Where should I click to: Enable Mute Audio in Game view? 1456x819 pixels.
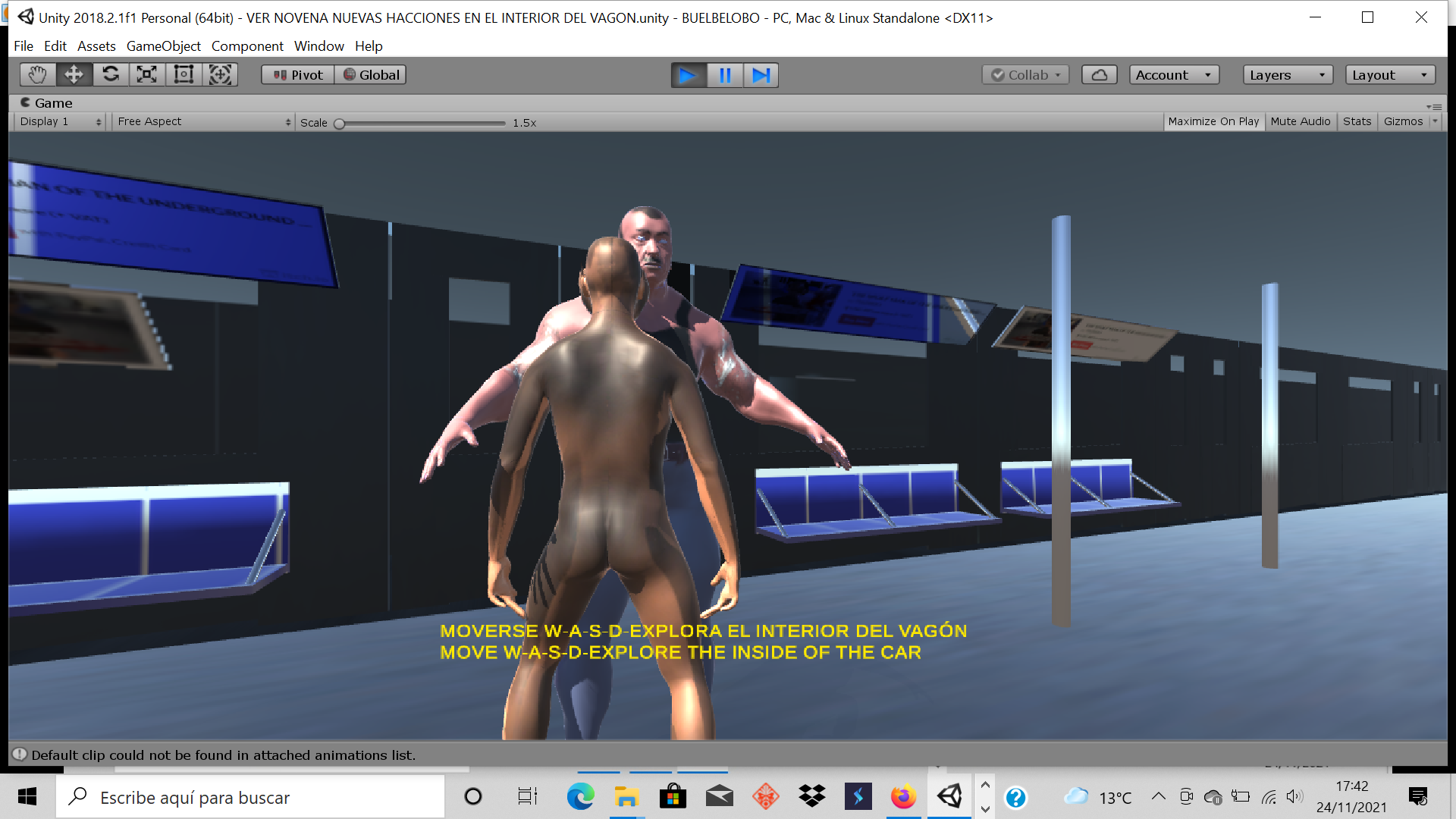(x=1300, y=121)
